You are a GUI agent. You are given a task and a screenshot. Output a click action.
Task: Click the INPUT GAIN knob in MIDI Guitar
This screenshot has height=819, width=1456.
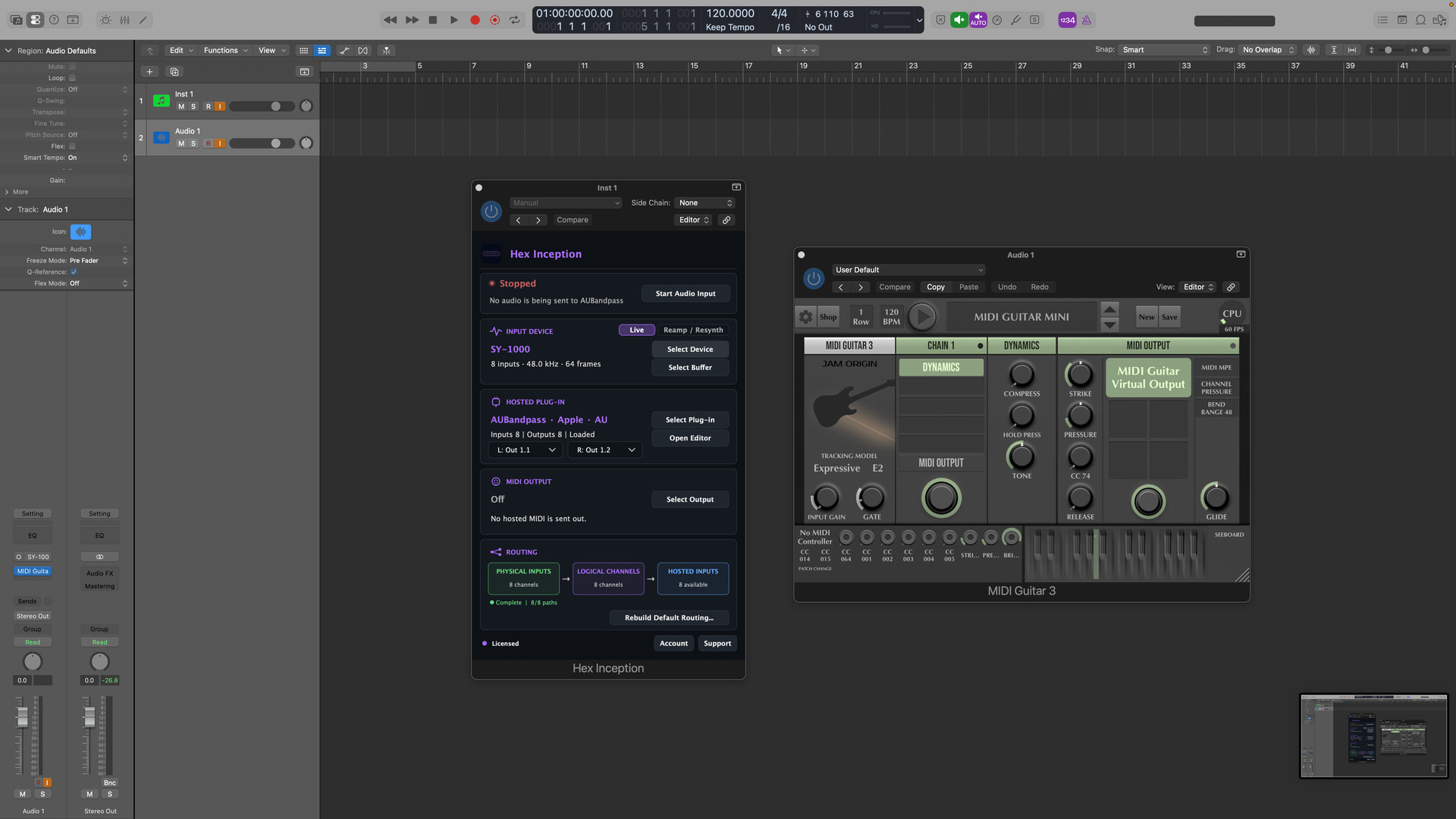tap(826, 498)
